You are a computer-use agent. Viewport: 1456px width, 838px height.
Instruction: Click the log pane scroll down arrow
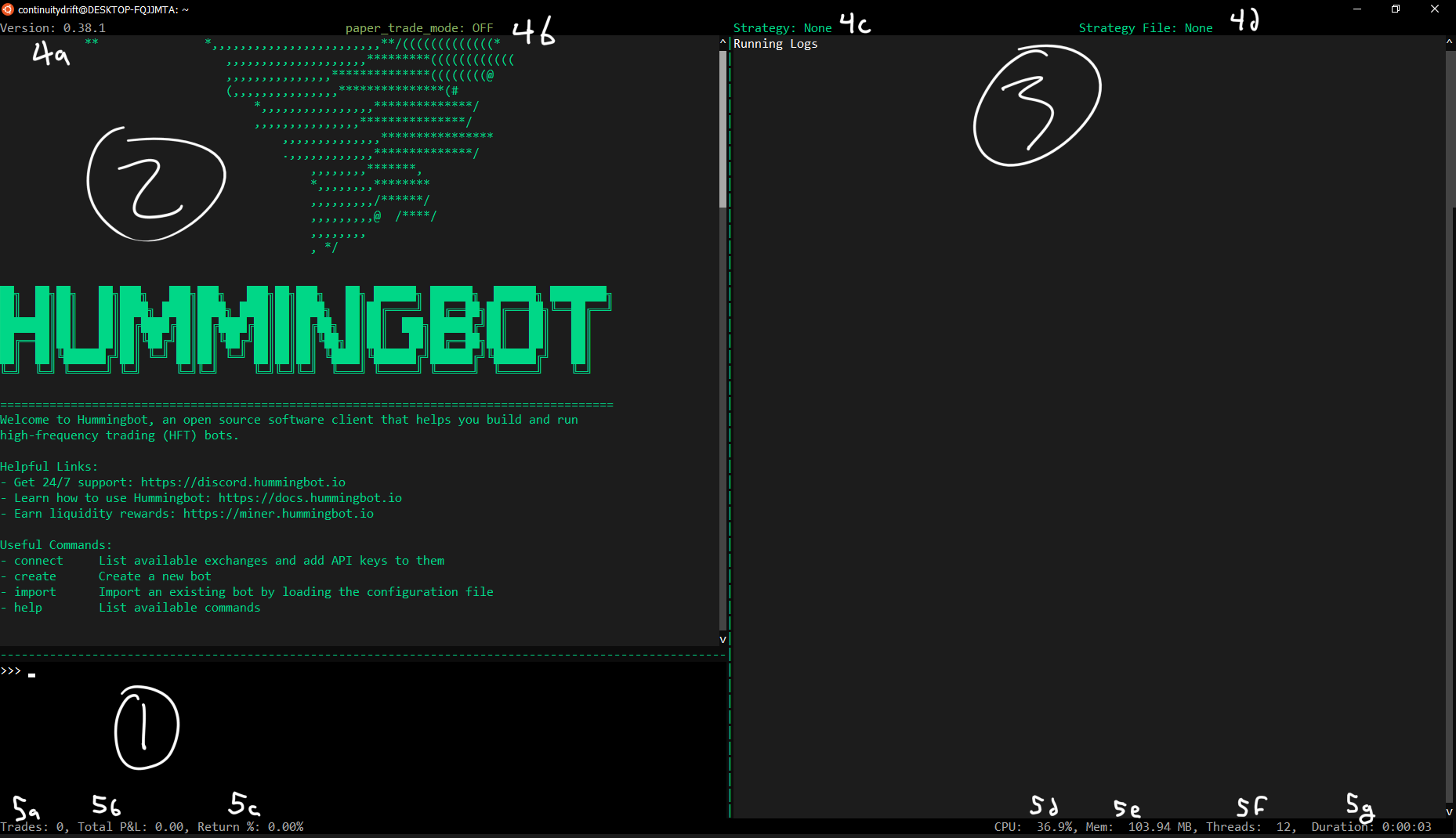pos(1450,812)
